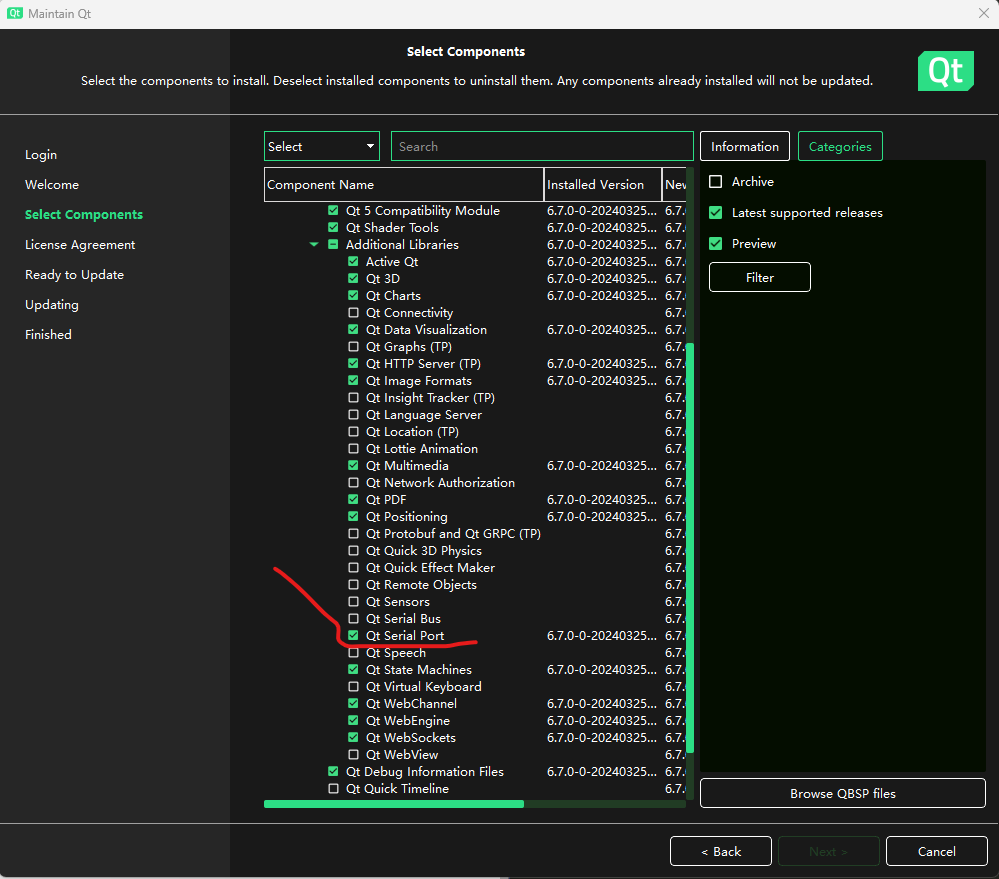Uncheck Qt 5 Compatibility Module
This screenshot has width=999, height=879.
(333, 210)
